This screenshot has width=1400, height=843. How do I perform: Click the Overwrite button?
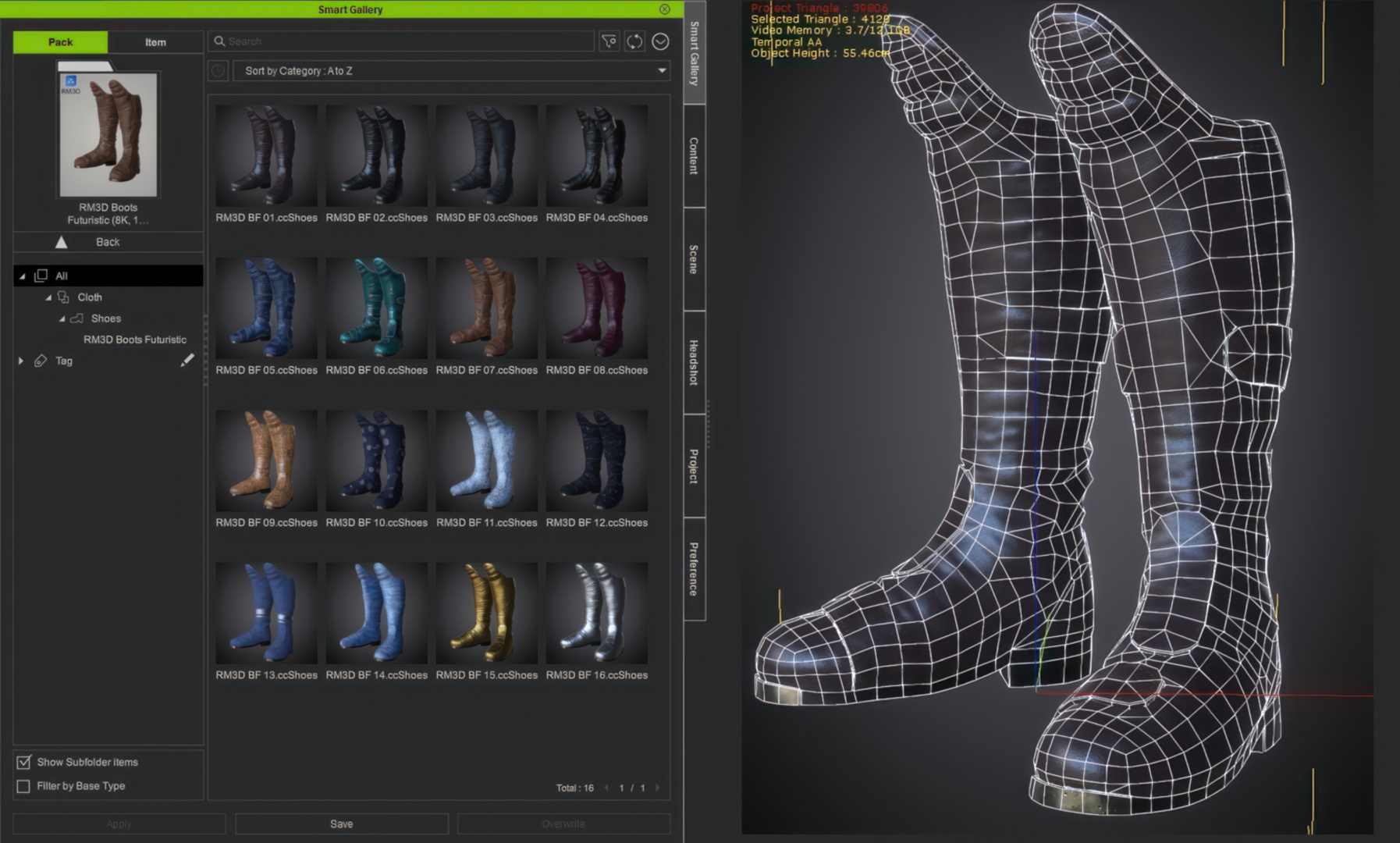point(563,823)
